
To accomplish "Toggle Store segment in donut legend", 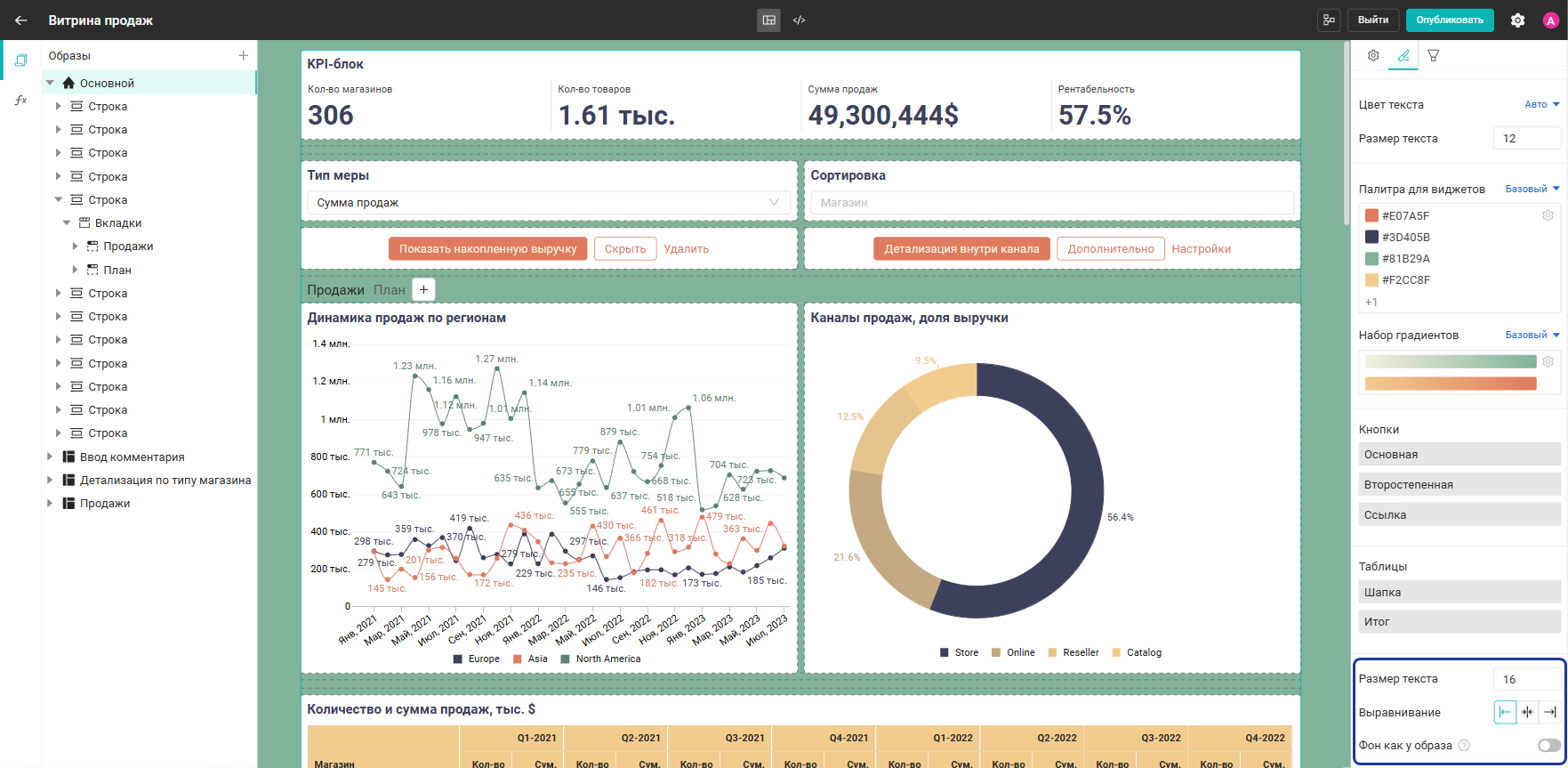I will (x=959, y=652).
